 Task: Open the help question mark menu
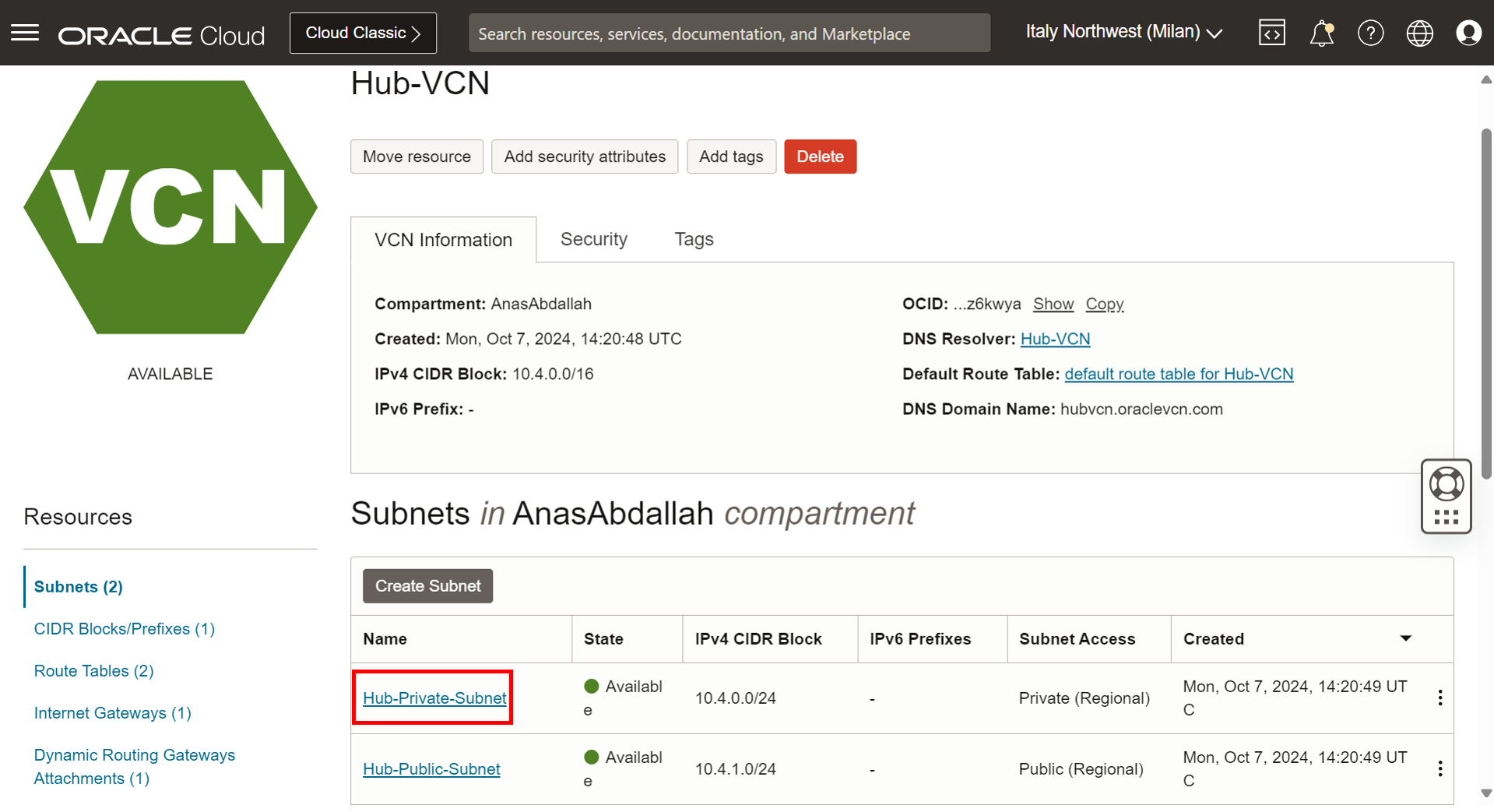point(1370,33)
